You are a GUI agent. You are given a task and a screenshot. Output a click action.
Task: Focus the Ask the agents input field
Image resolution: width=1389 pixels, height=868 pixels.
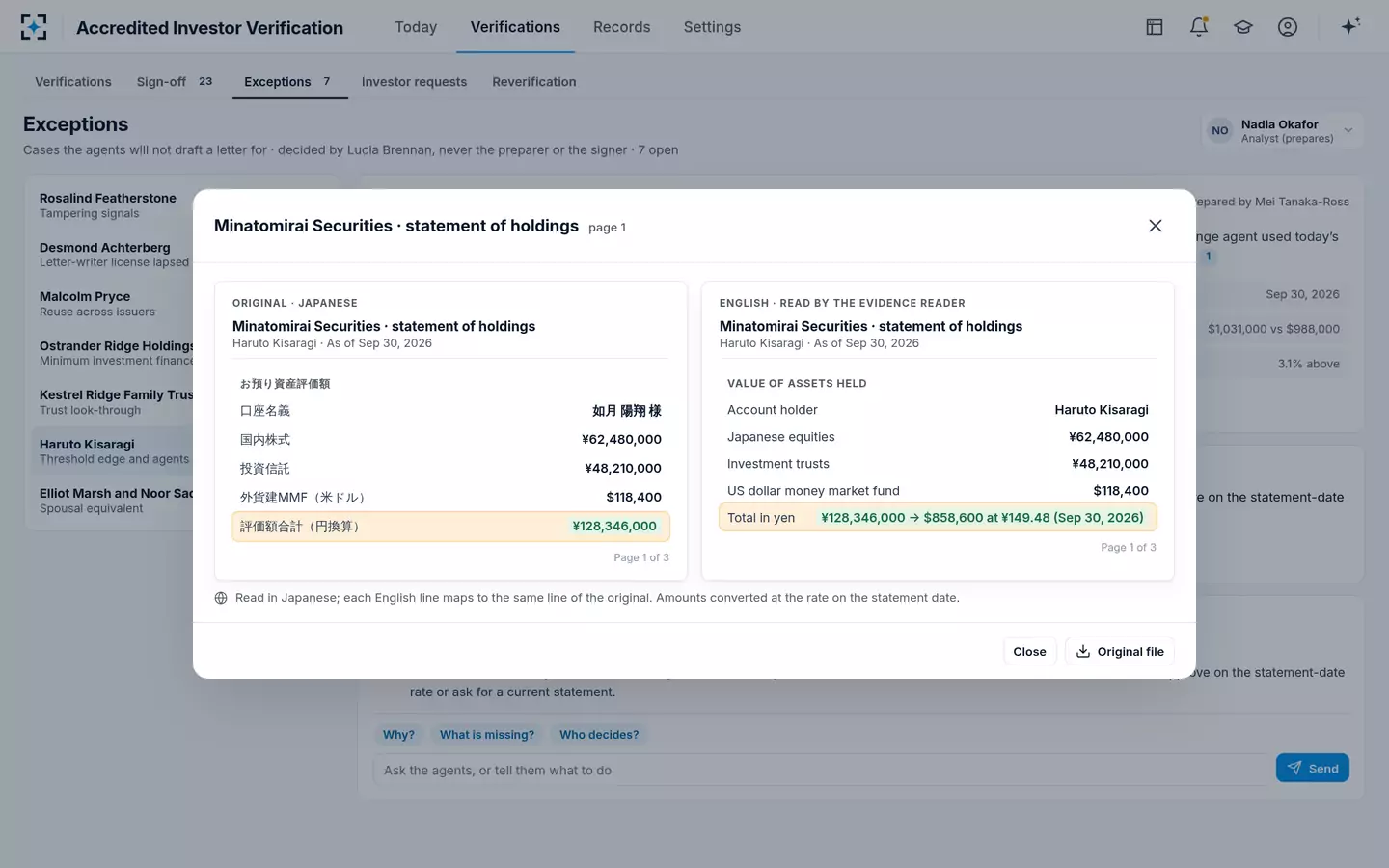point(822,770)
